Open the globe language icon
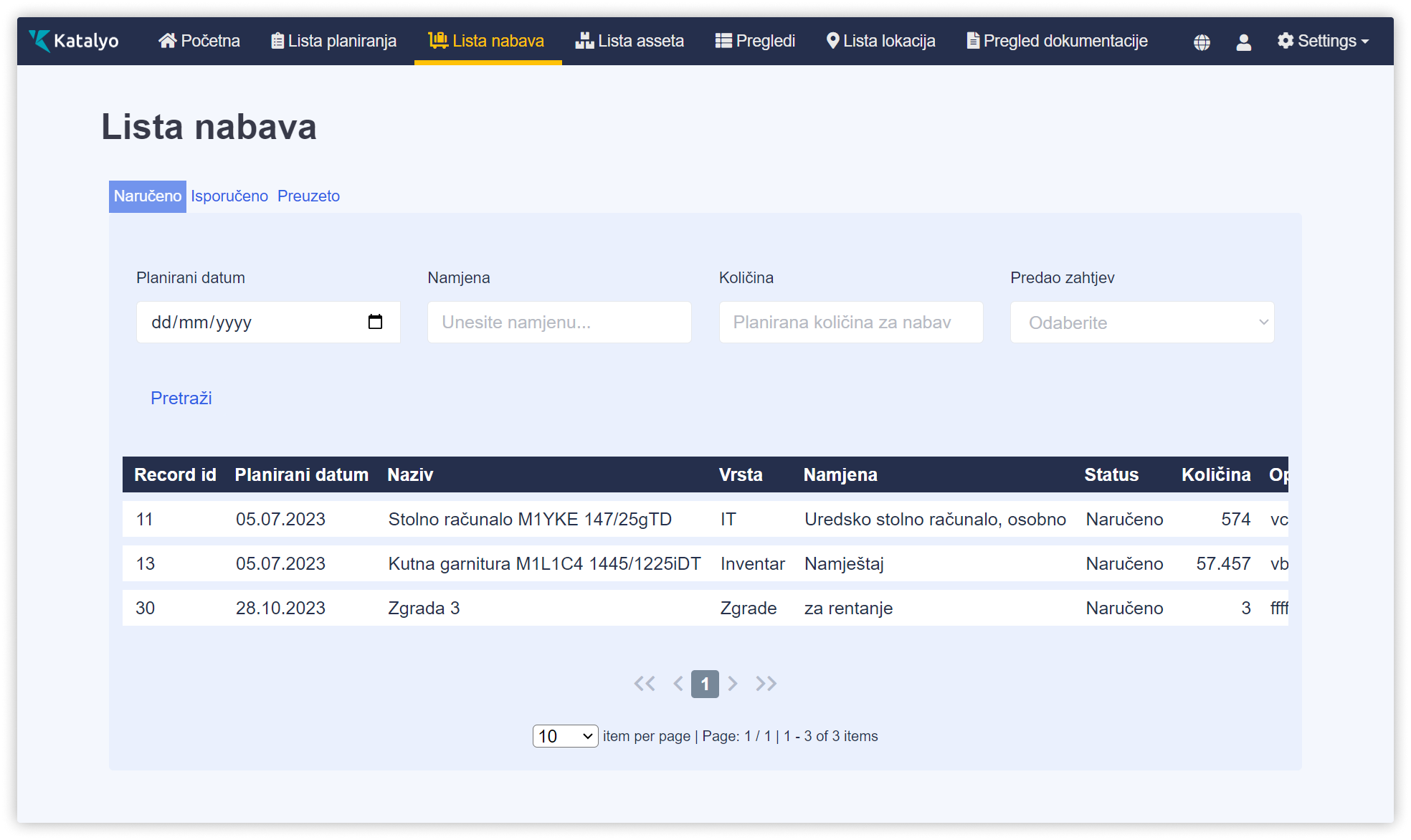This screenshot has height=840, width=1411. [1202, 42]
